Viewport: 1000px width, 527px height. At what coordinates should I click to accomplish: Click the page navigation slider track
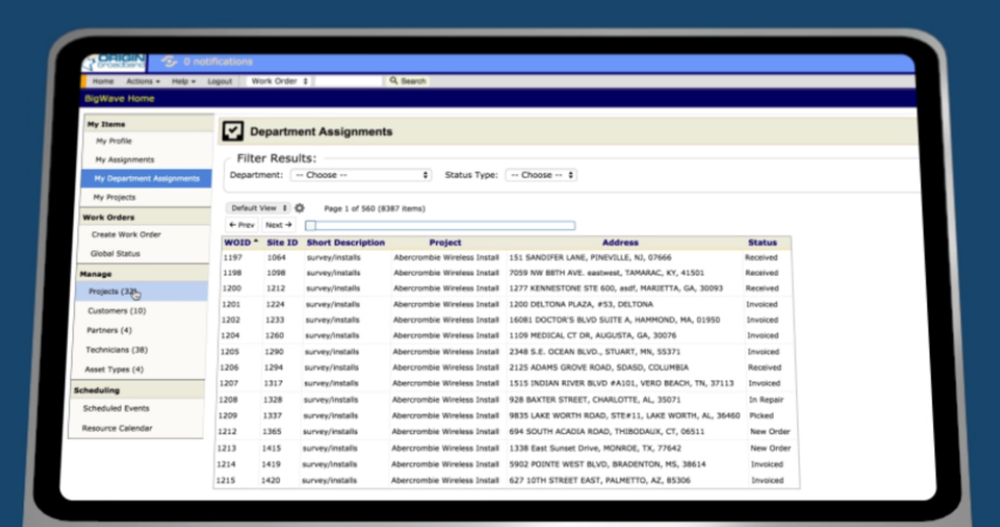(440, 226)
